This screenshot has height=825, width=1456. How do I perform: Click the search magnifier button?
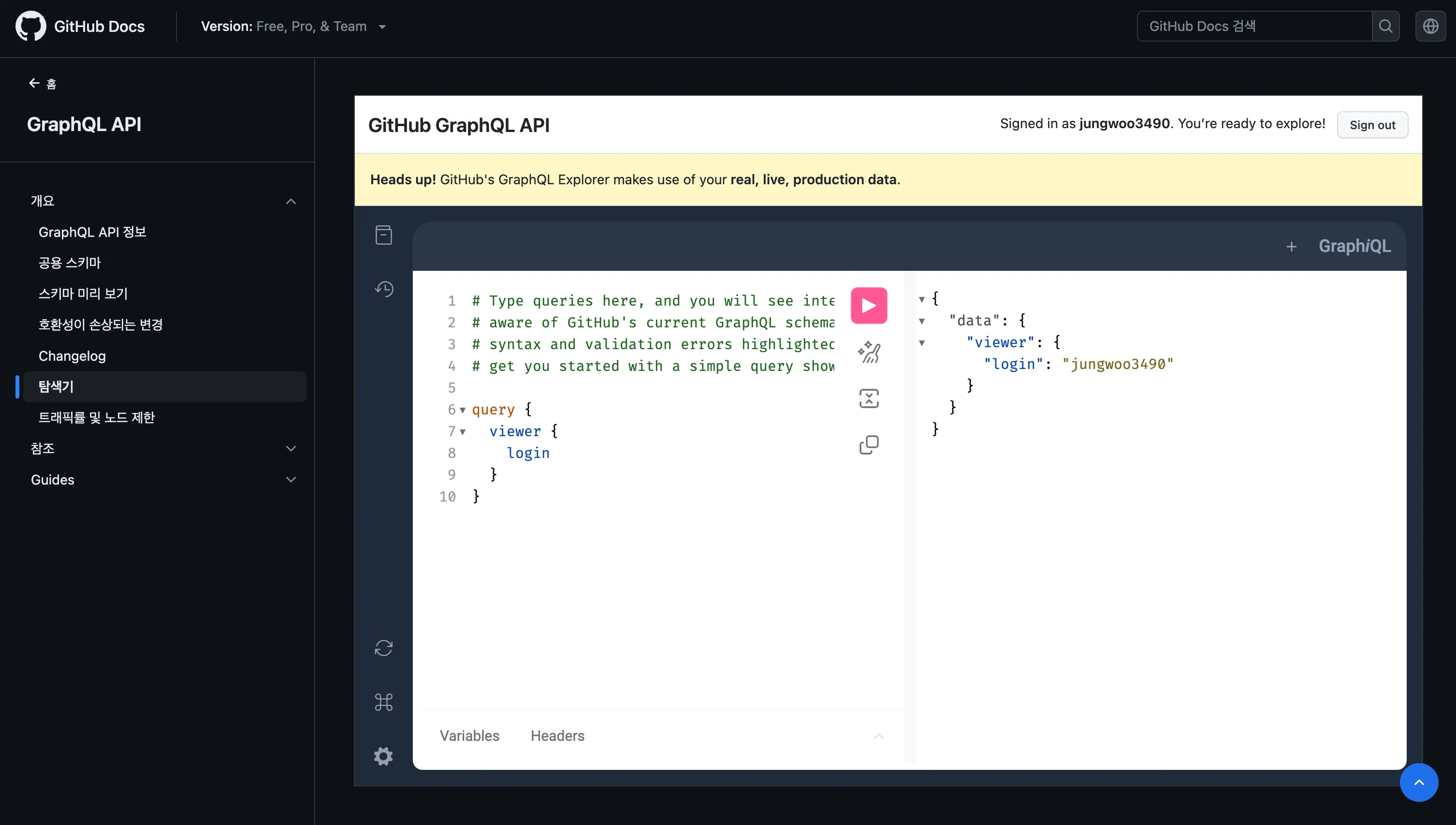[x=1385, y=26]
